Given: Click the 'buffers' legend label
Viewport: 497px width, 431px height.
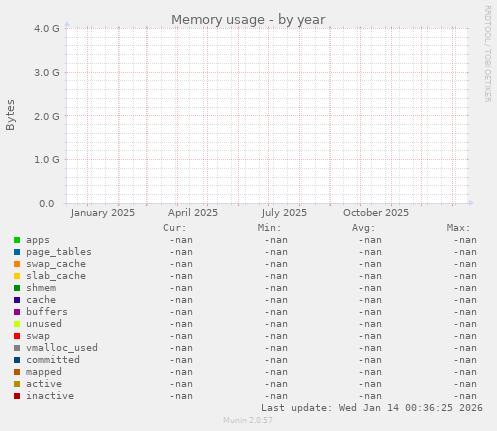Looking at the screenshot, I should [x=47, y=312].
